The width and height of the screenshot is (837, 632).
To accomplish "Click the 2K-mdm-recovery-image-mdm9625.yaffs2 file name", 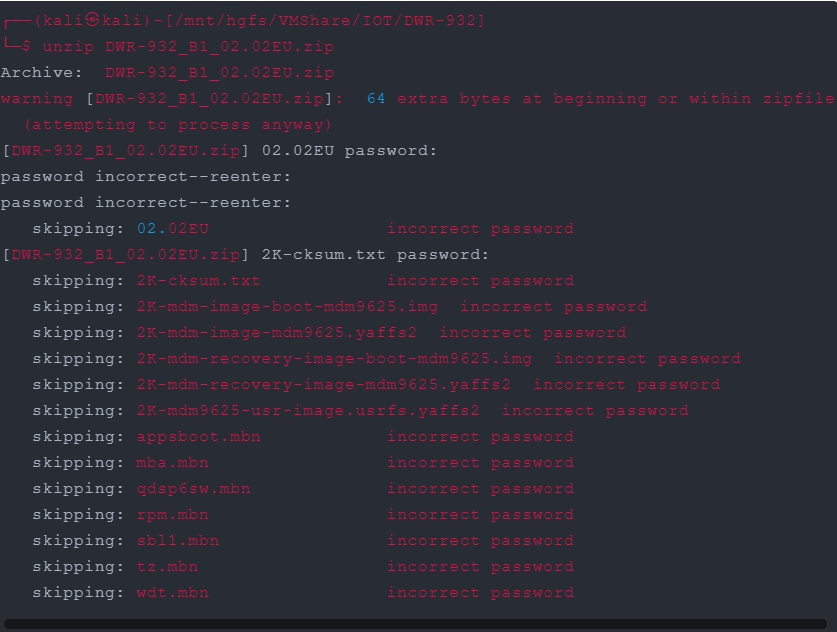I will pyautogui.click(x=323, y=385).
